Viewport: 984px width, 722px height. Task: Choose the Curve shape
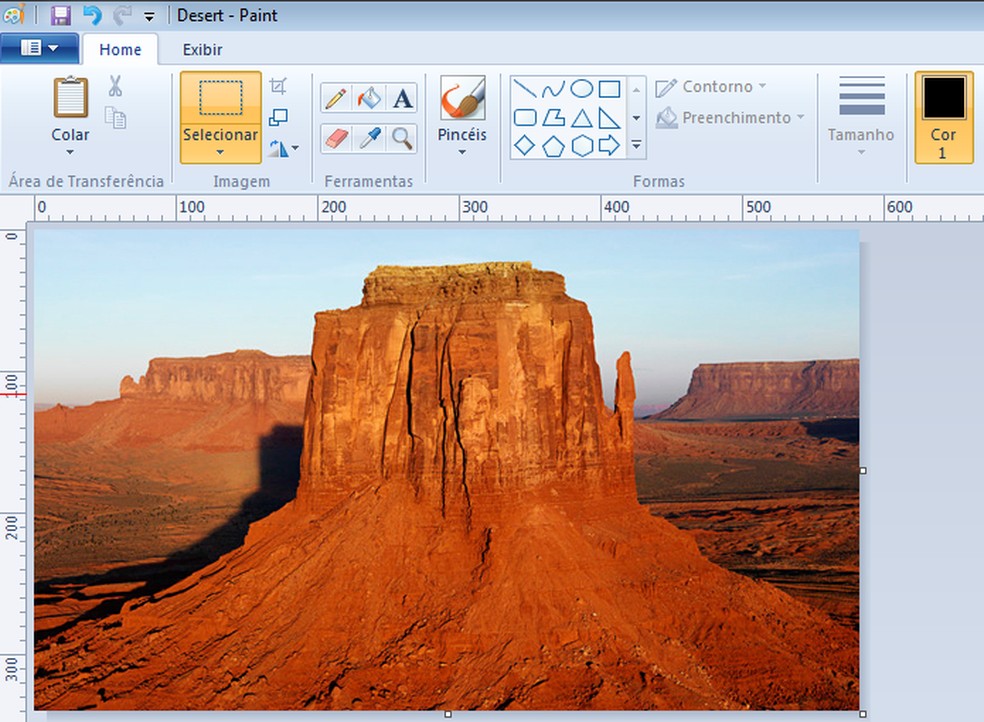553,88
